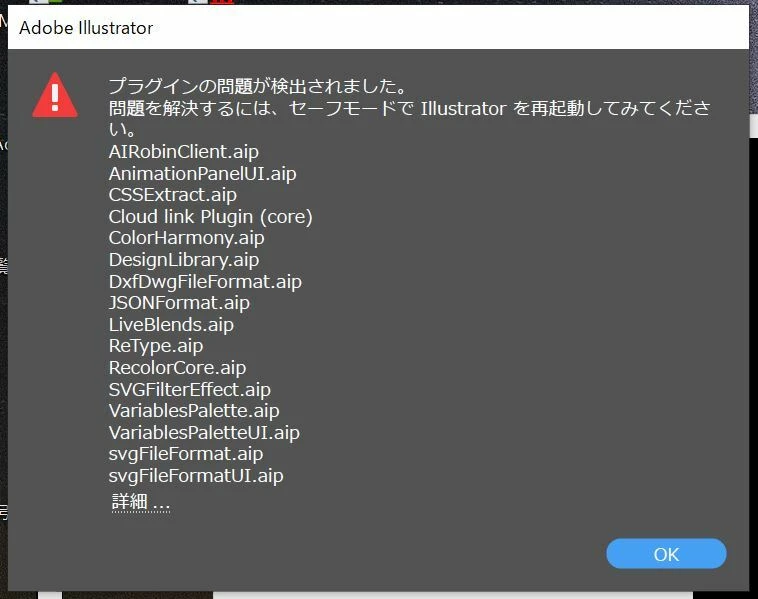Select Cloud link Plugin (core) entry
This screenshot has height=599, width=758.
211,217
